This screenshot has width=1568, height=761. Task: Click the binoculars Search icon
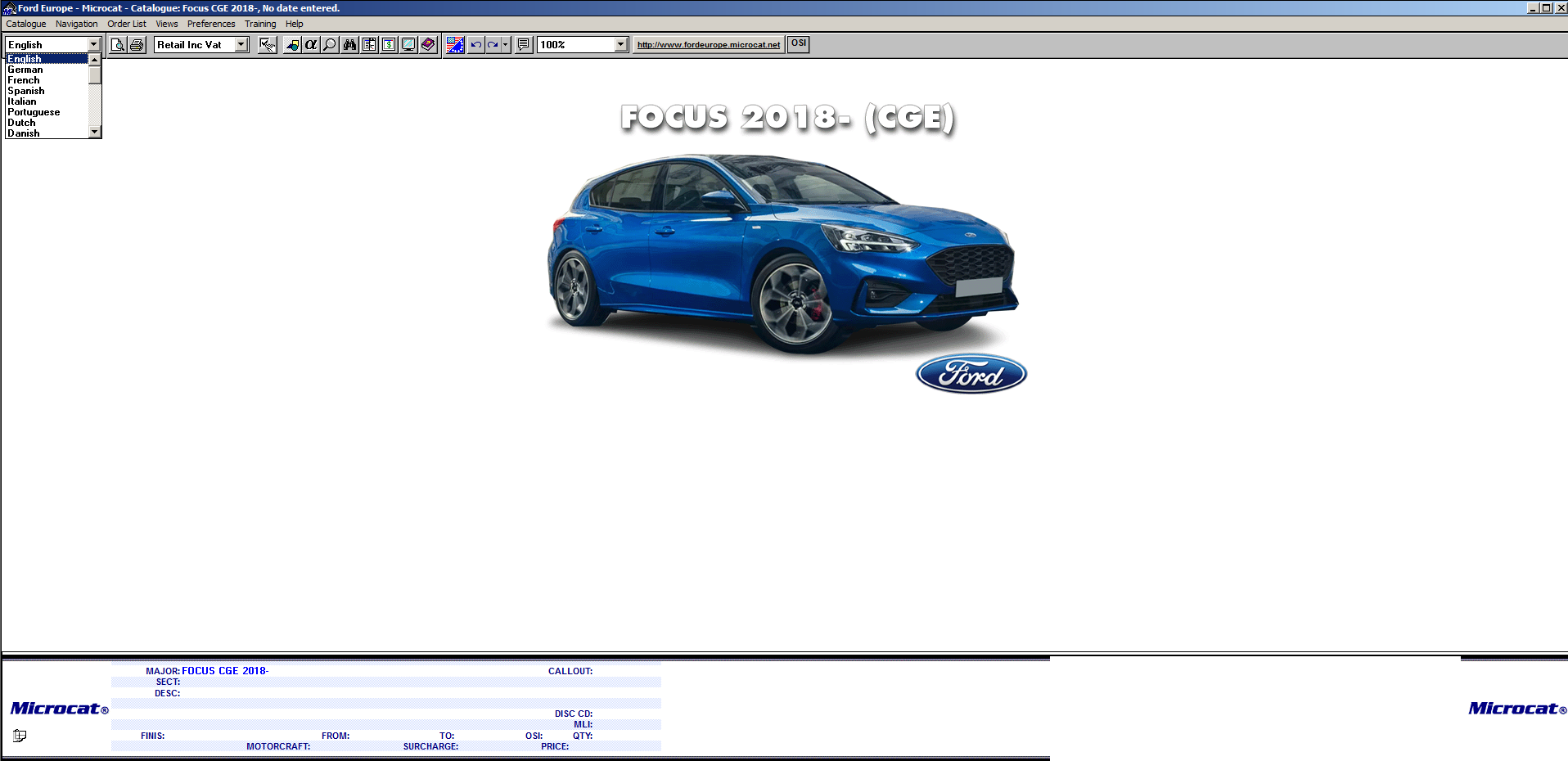click(349, 44)
